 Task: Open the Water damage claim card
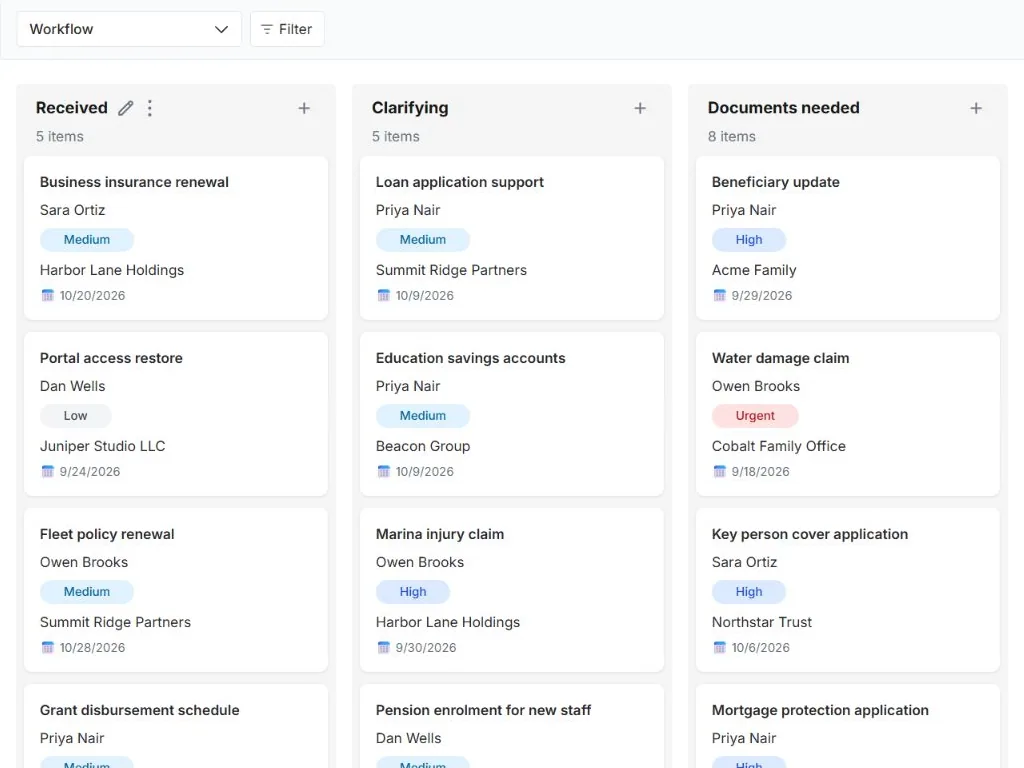[848, 414]
